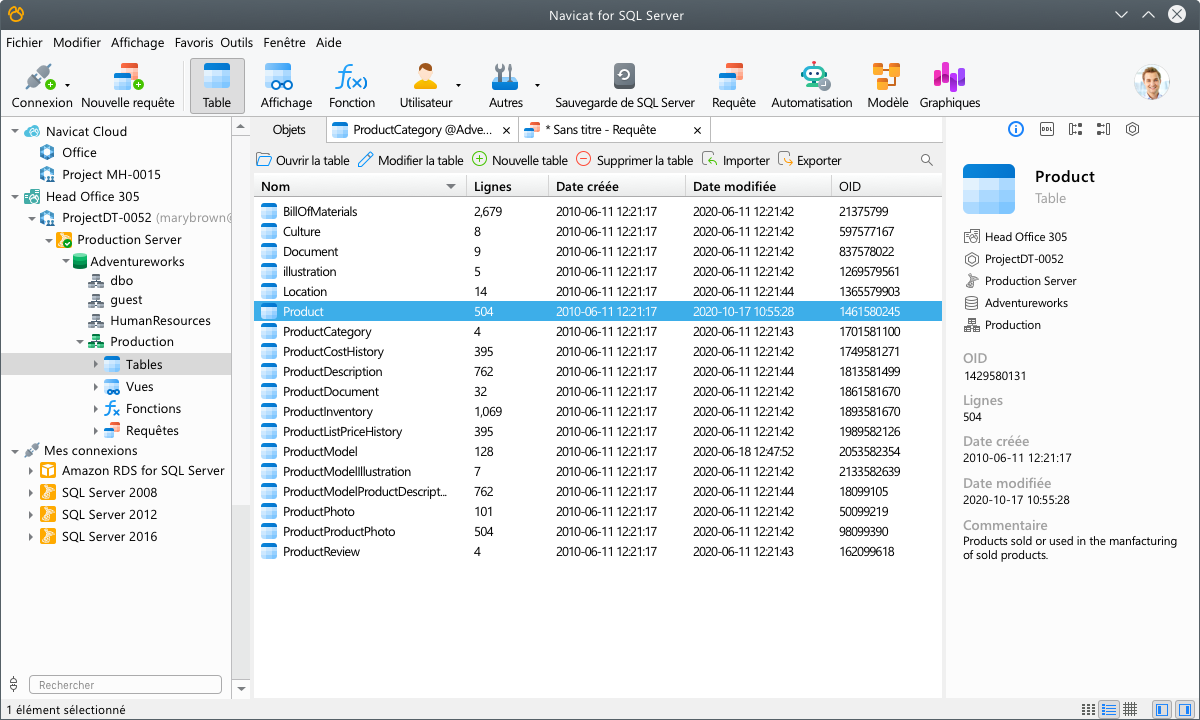Open the Favoris menu
The height and width of the screenshot is (720, 1200).
point(193,43)
